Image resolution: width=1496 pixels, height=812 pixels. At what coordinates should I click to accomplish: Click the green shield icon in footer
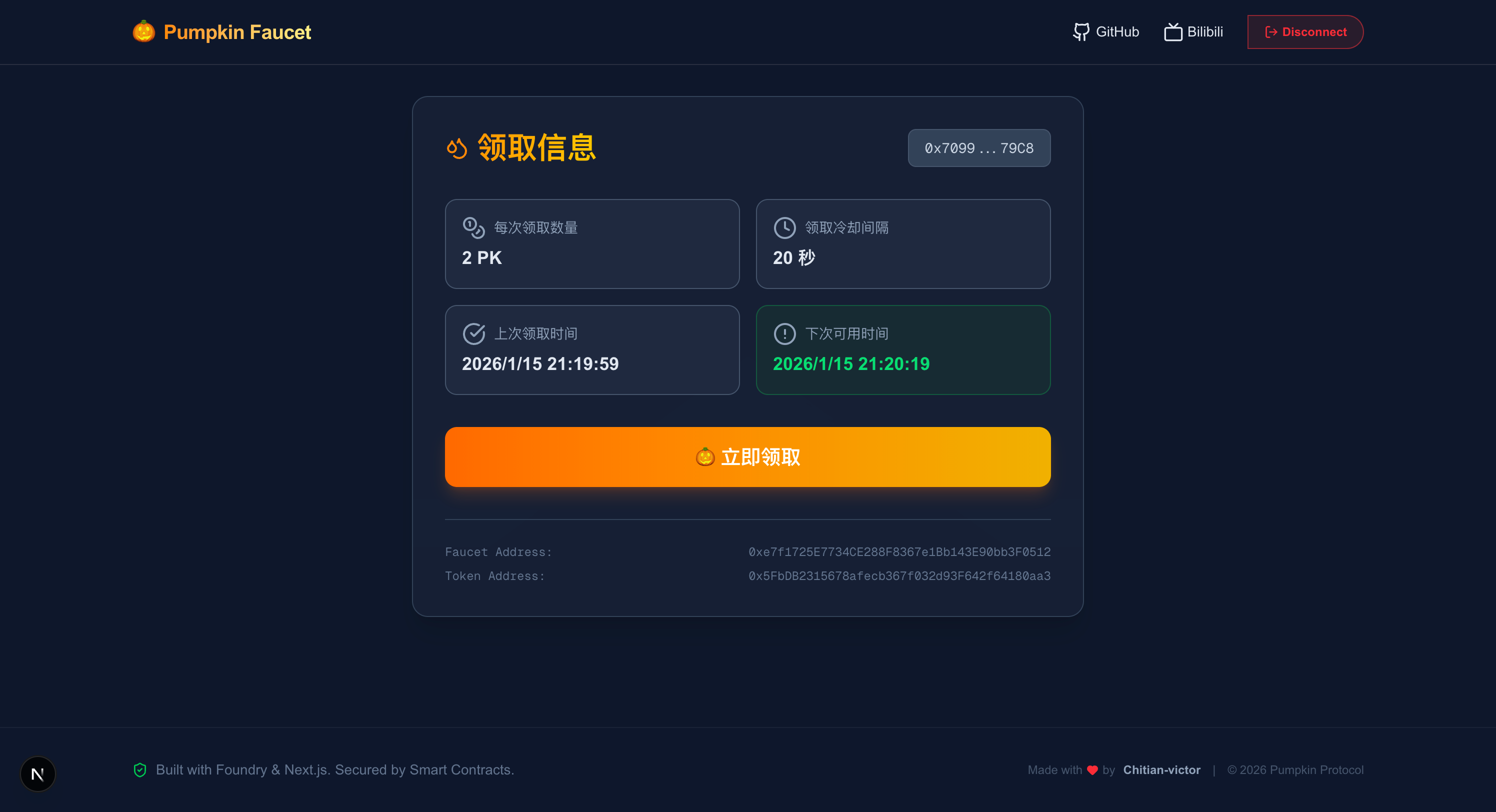tap(140, 769)
